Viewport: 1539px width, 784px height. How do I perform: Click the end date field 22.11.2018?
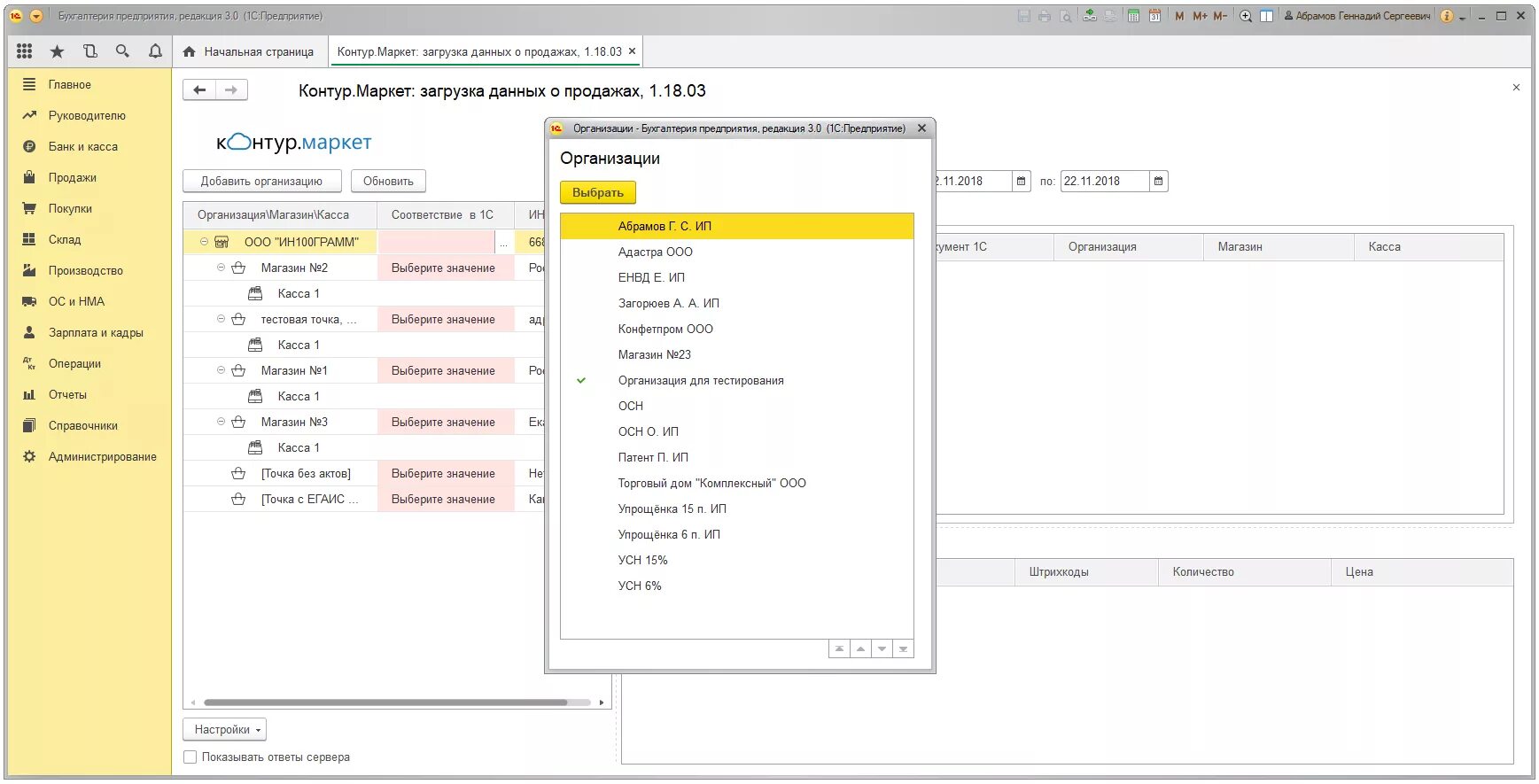click(1104, 181)
